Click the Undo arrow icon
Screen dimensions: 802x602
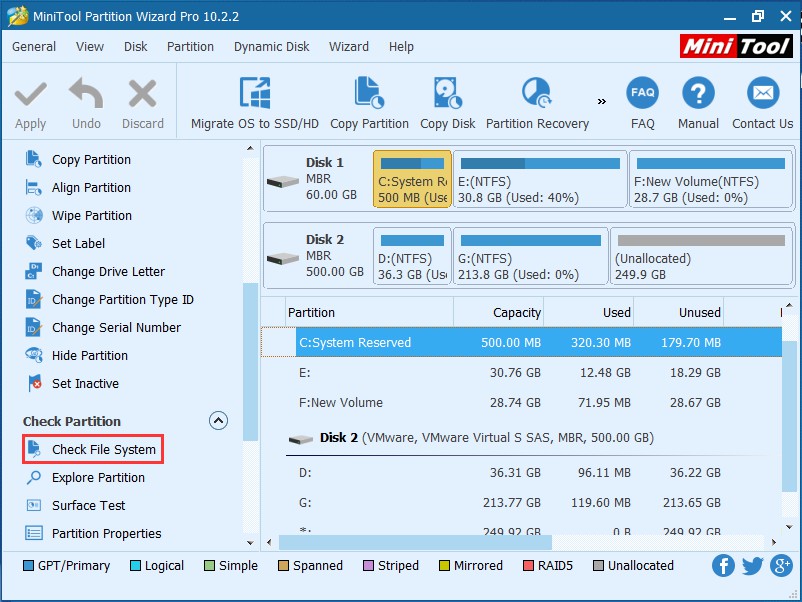[86, 94]
